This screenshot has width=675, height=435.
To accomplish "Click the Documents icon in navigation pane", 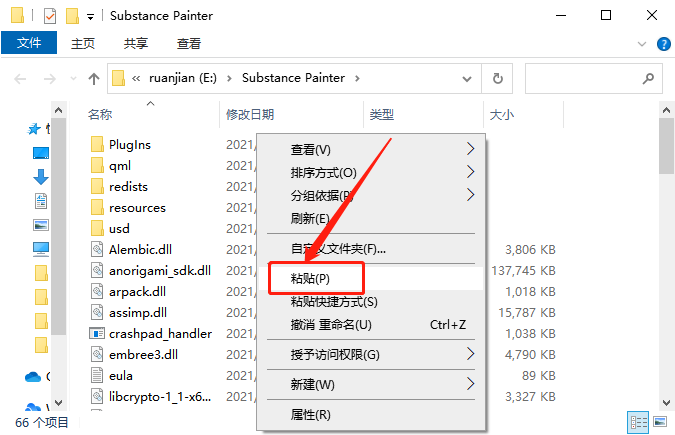I will [x=41, y=201].
